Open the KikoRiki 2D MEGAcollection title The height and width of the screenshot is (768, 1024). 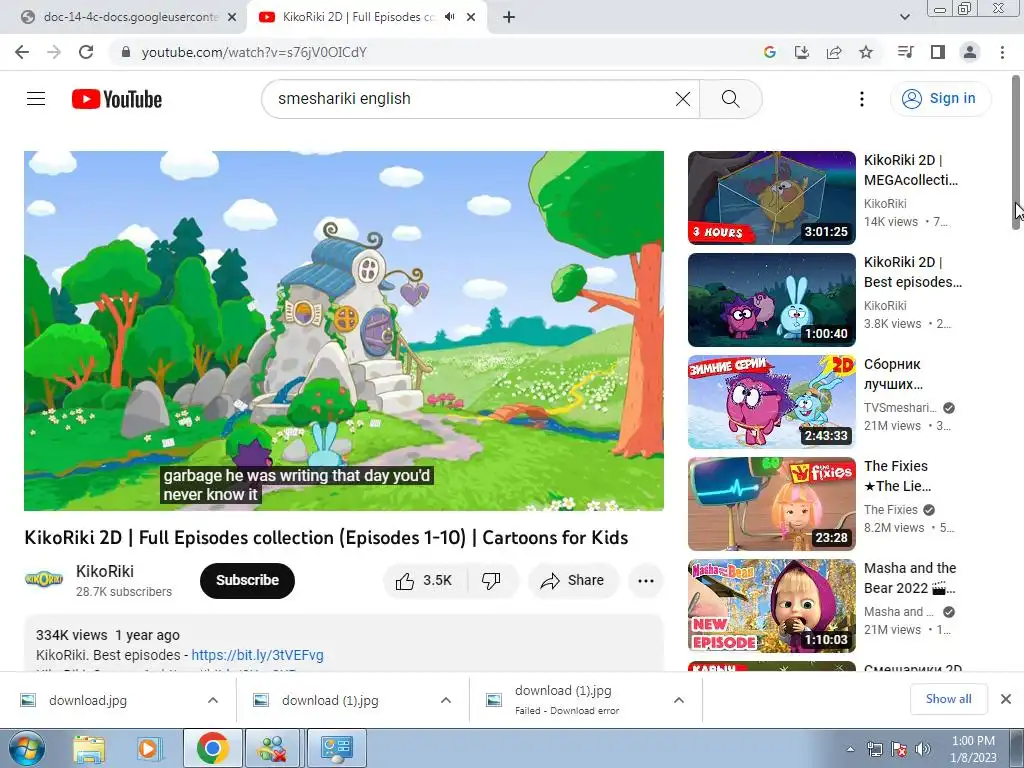pyautogui.click(x=910, y=170)
